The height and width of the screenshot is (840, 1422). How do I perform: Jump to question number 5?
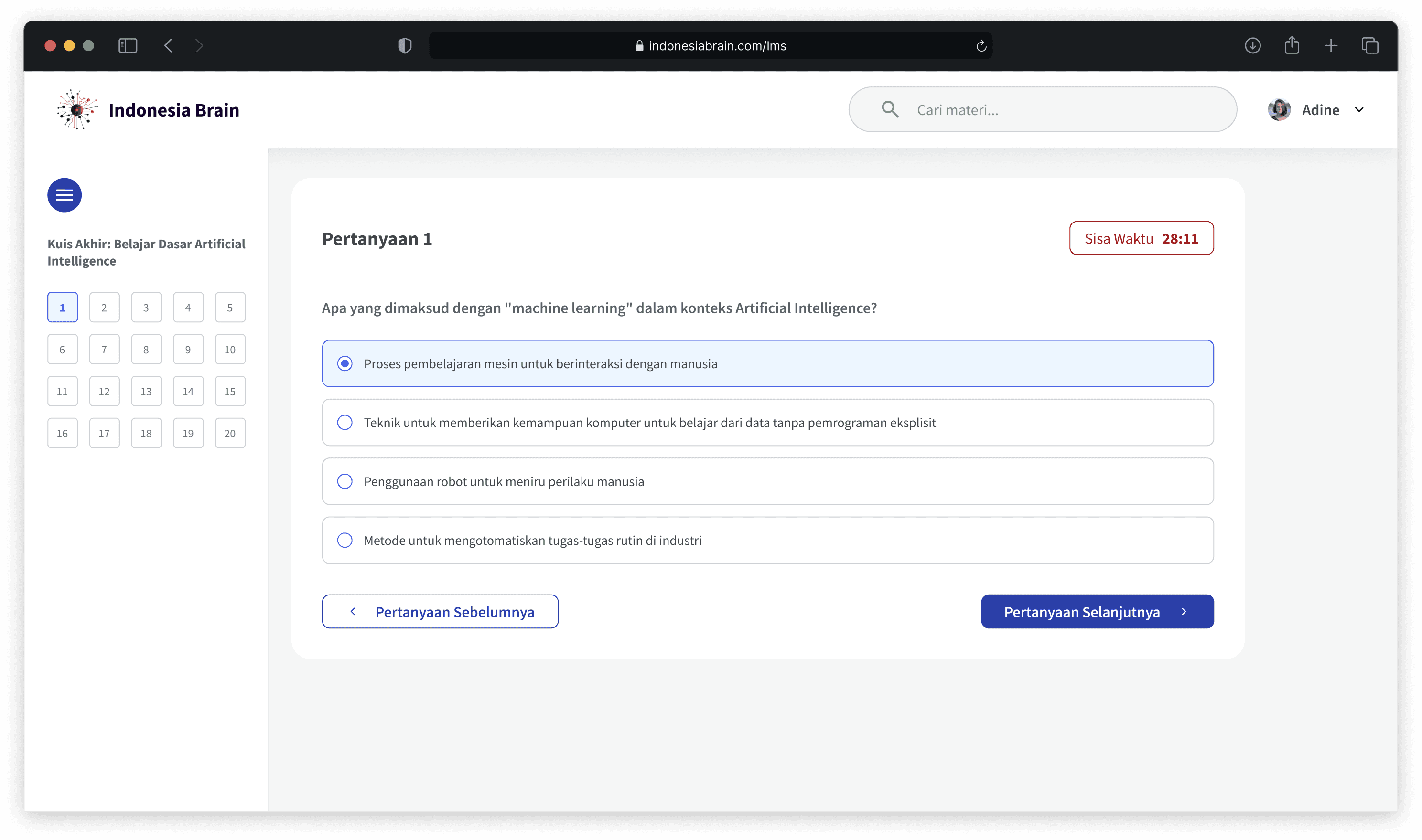(x=230, y=308)
